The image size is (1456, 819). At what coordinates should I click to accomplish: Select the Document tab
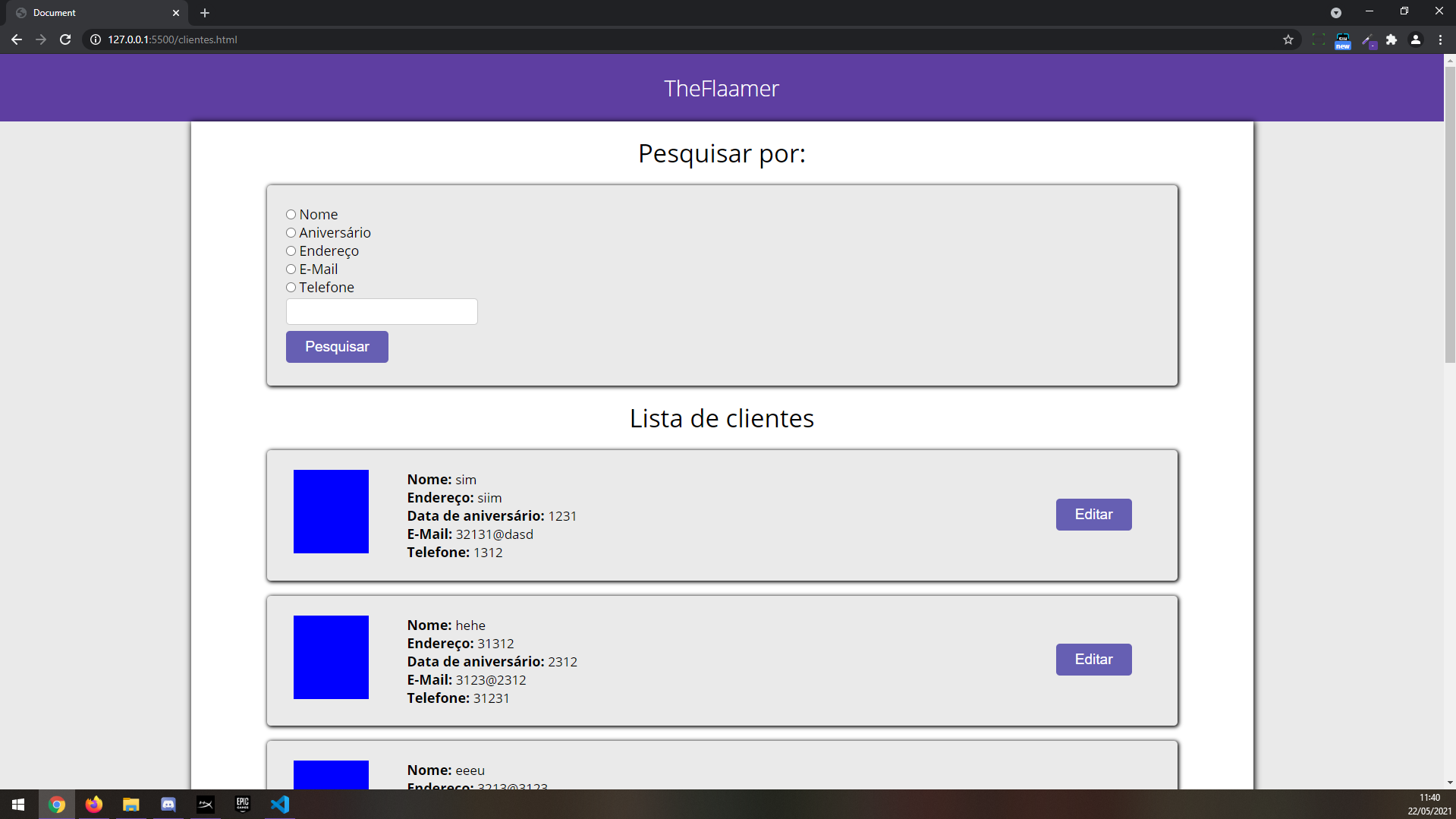pos(99,13)
